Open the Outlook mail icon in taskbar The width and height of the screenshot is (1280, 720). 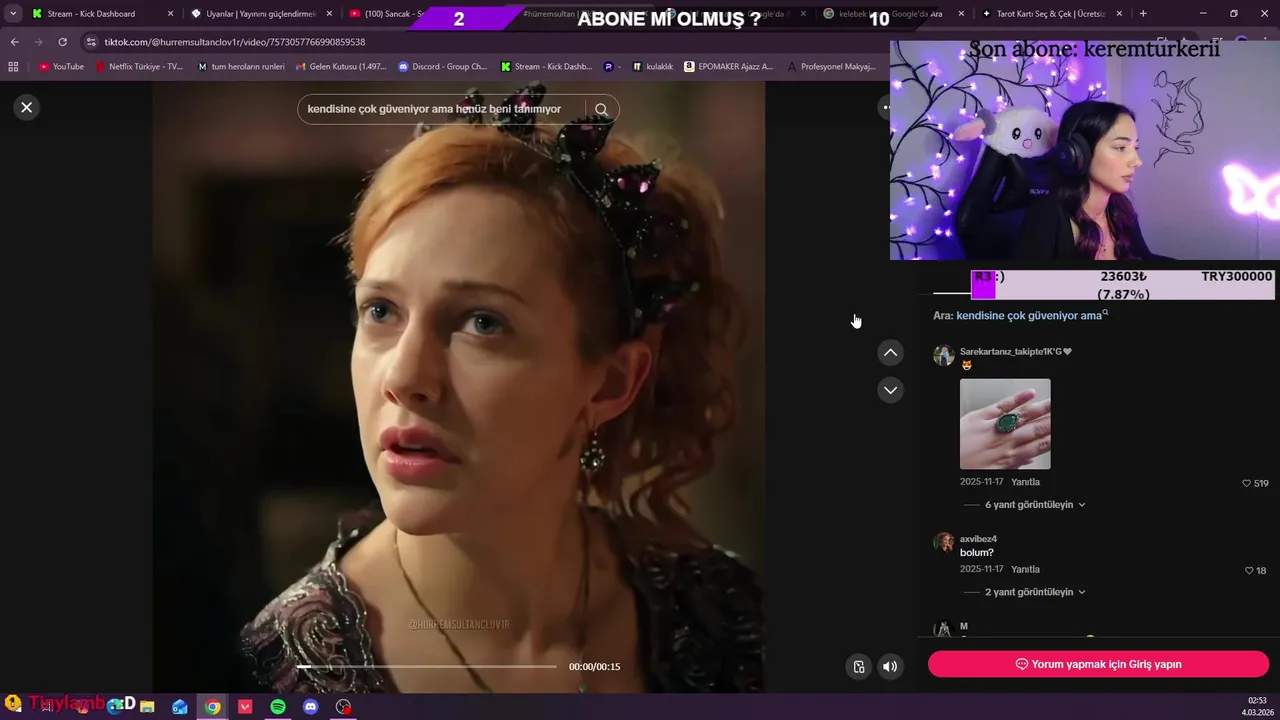click(180, 707)
